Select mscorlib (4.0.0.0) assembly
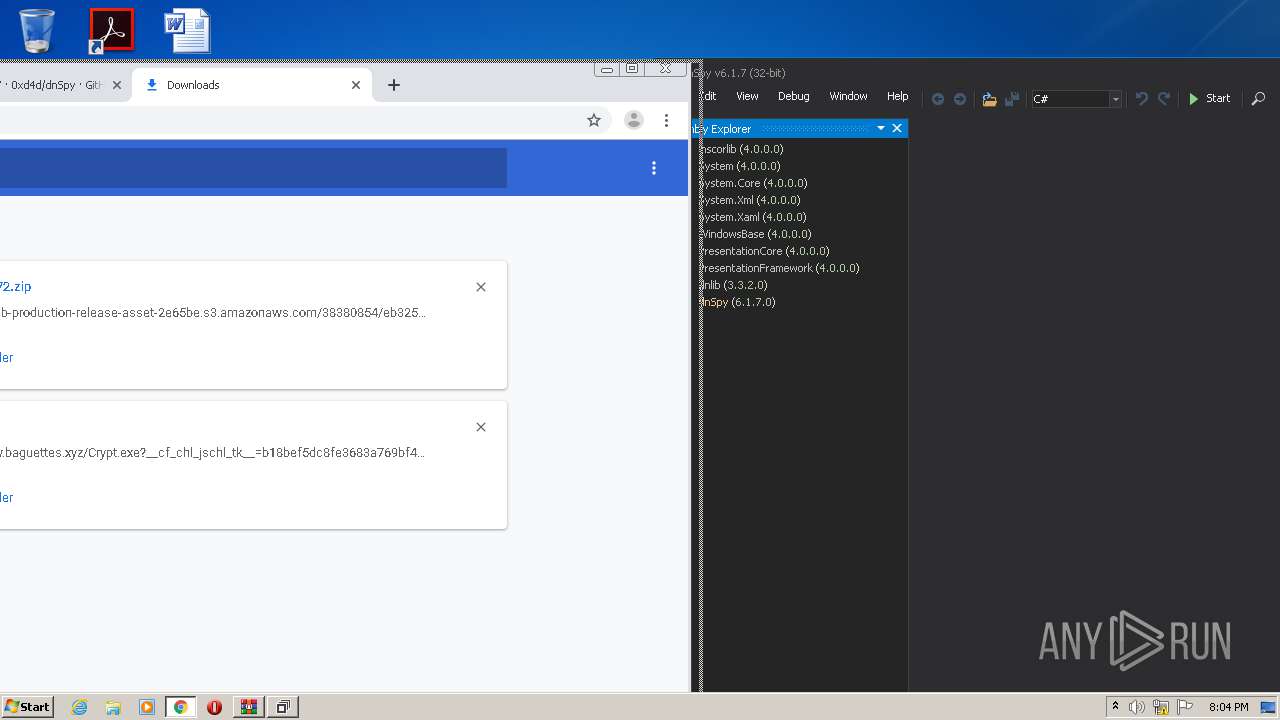1280x720 pixels. (741, 149)
